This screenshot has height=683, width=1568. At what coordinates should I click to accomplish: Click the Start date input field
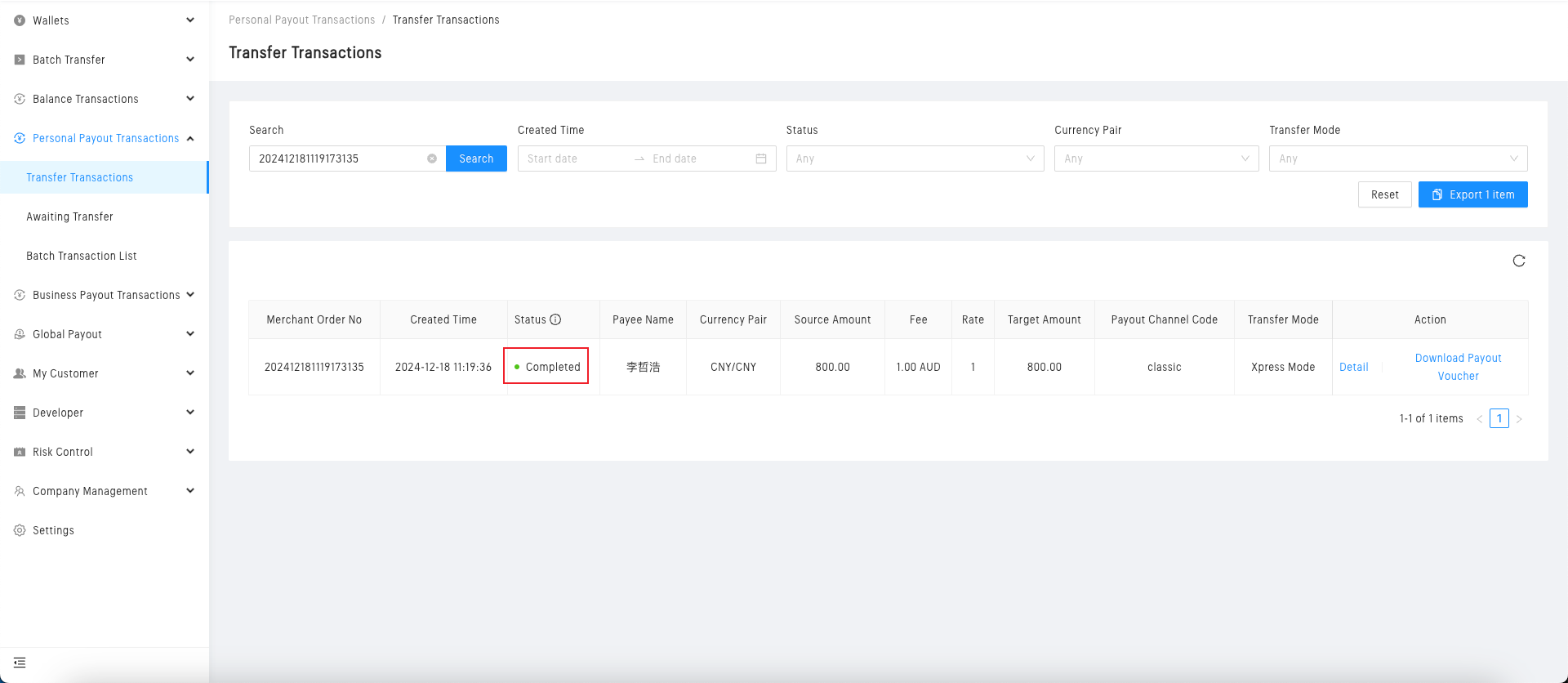(x=572, y=158)
